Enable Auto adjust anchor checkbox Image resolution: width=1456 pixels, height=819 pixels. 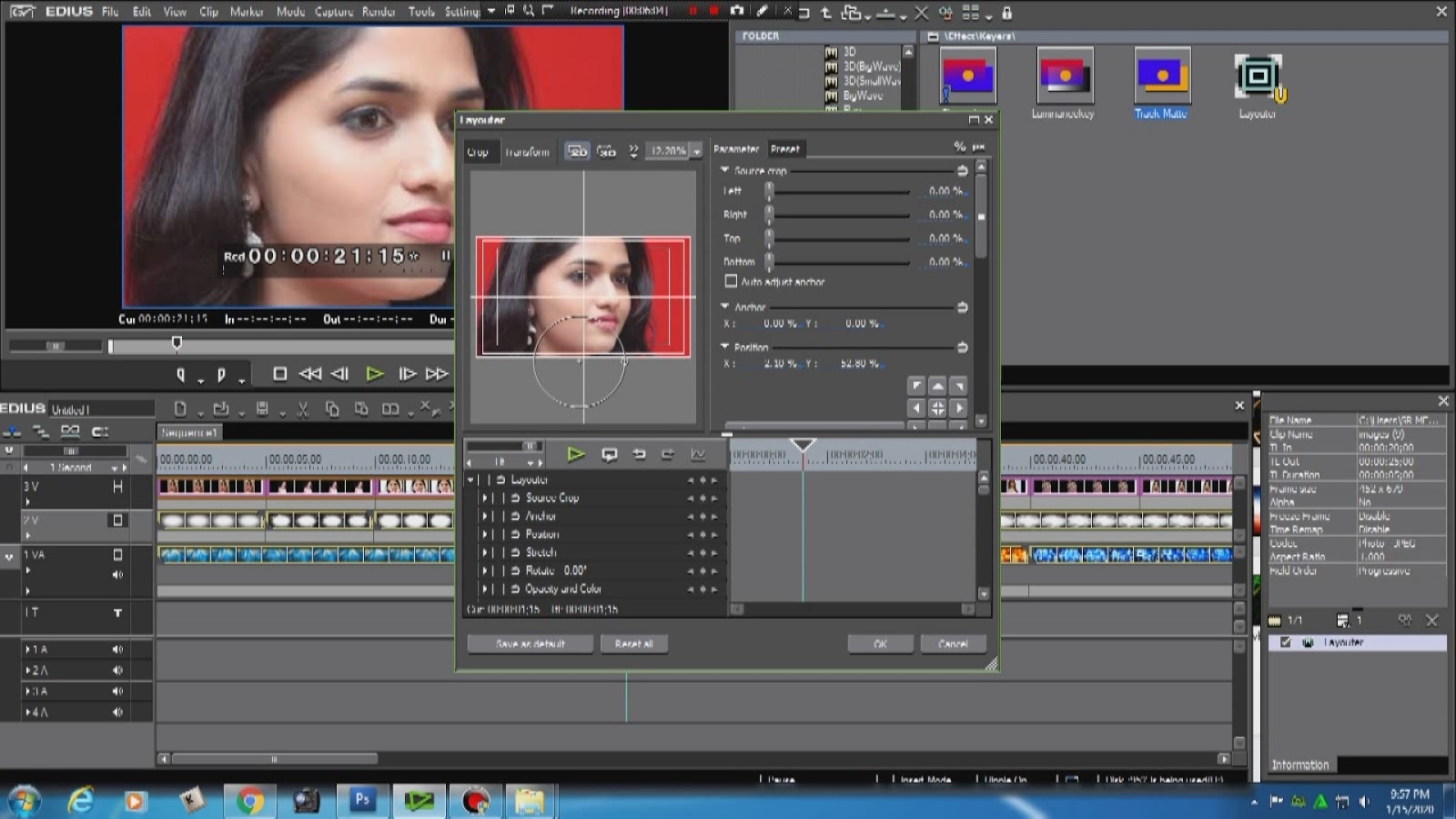731,282
